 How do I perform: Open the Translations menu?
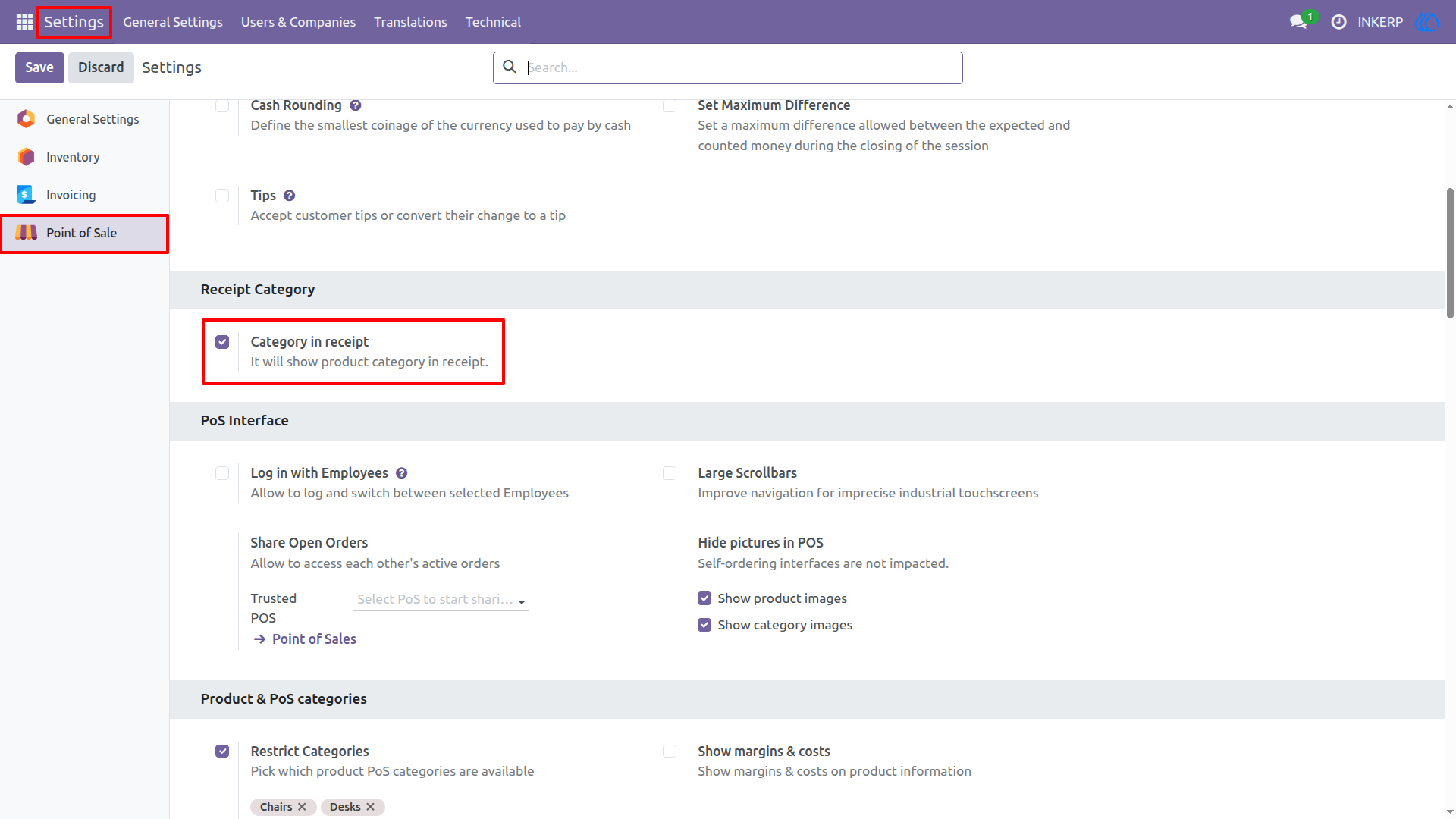[410, 22]
